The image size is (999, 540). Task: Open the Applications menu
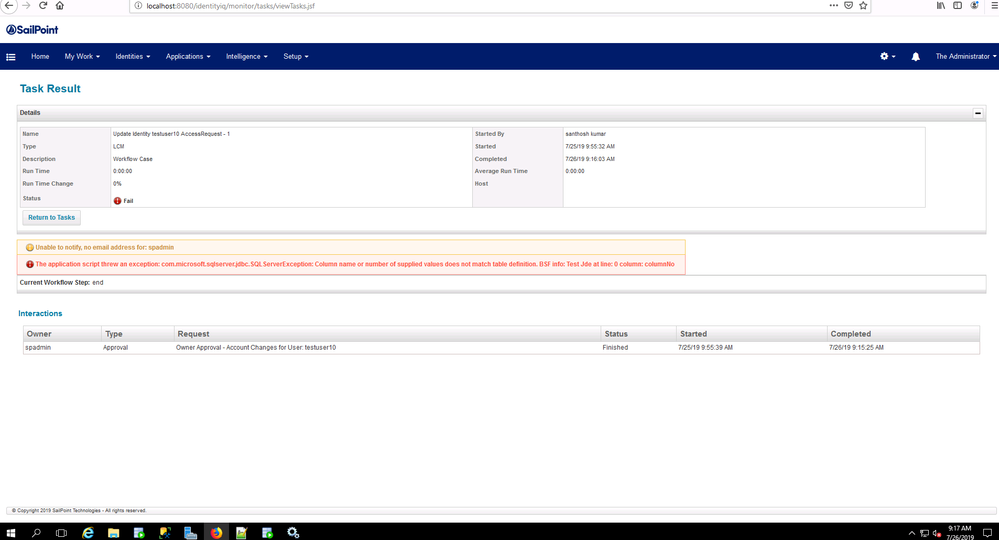coord(188,57)
